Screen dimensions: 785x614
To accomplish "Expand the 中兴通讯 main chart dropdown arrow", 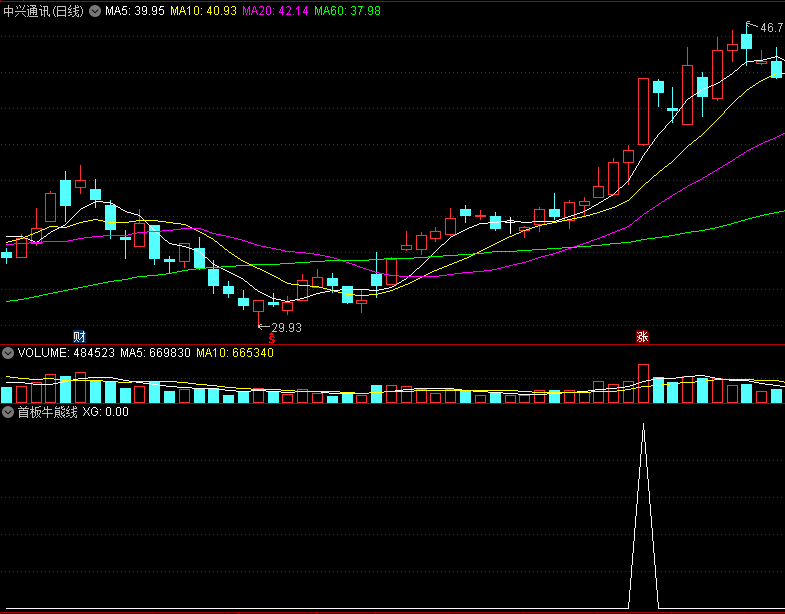I will 95,11.
